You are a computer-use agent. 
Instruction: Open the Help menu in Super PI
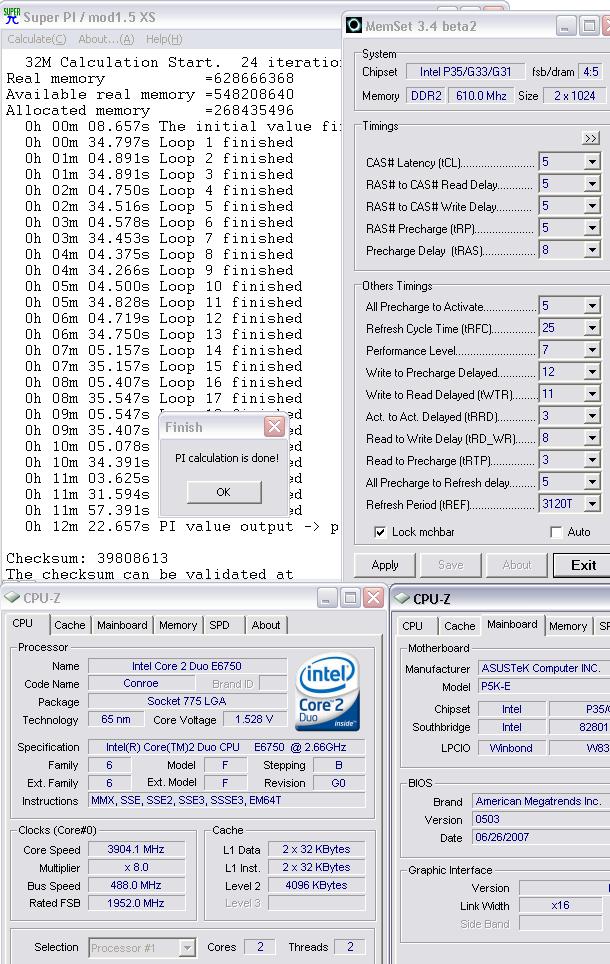click(x=164, y=39)
